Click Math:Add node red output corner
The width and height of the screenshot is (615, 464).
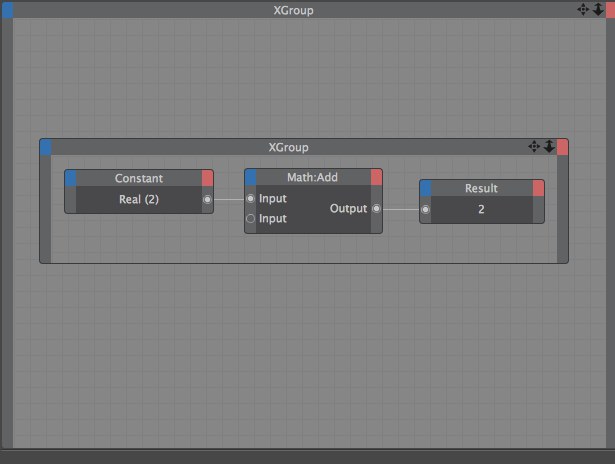click(x=376, y=177)
